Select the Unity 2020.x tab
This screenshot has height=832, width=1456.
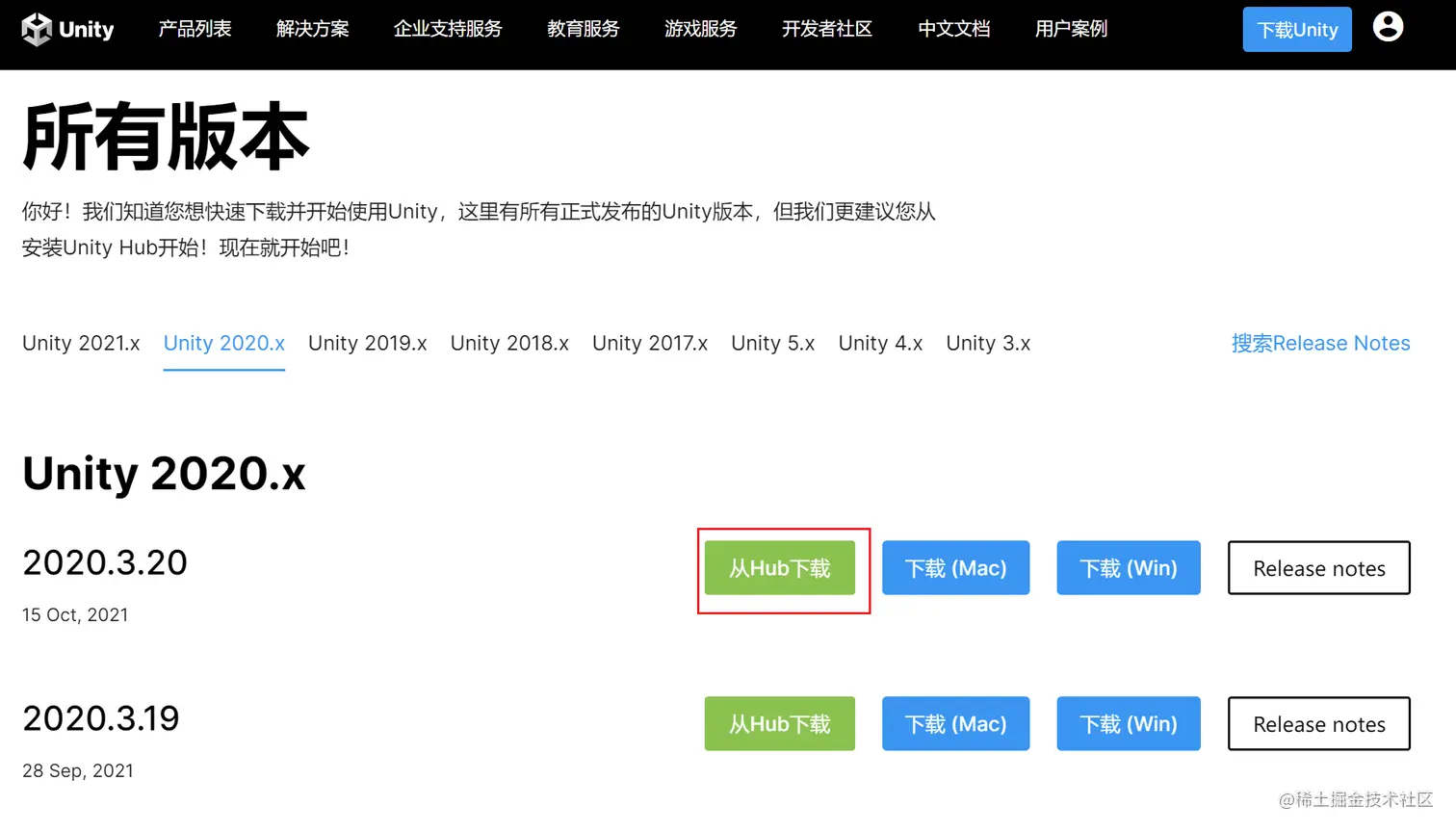click(224, 344)
